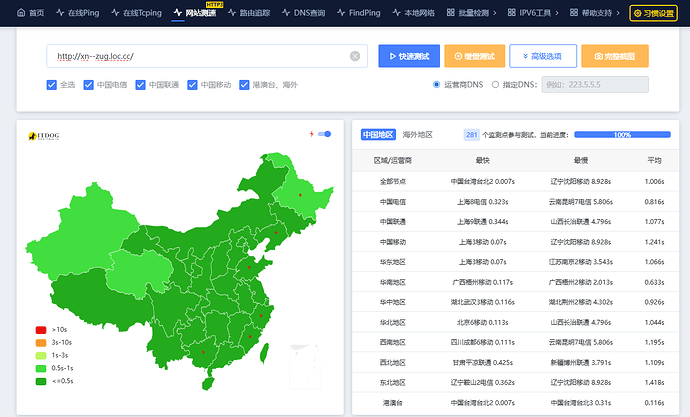Toggle the 全选 checkbox
The image size is (690, 417).
pos(51,85)
